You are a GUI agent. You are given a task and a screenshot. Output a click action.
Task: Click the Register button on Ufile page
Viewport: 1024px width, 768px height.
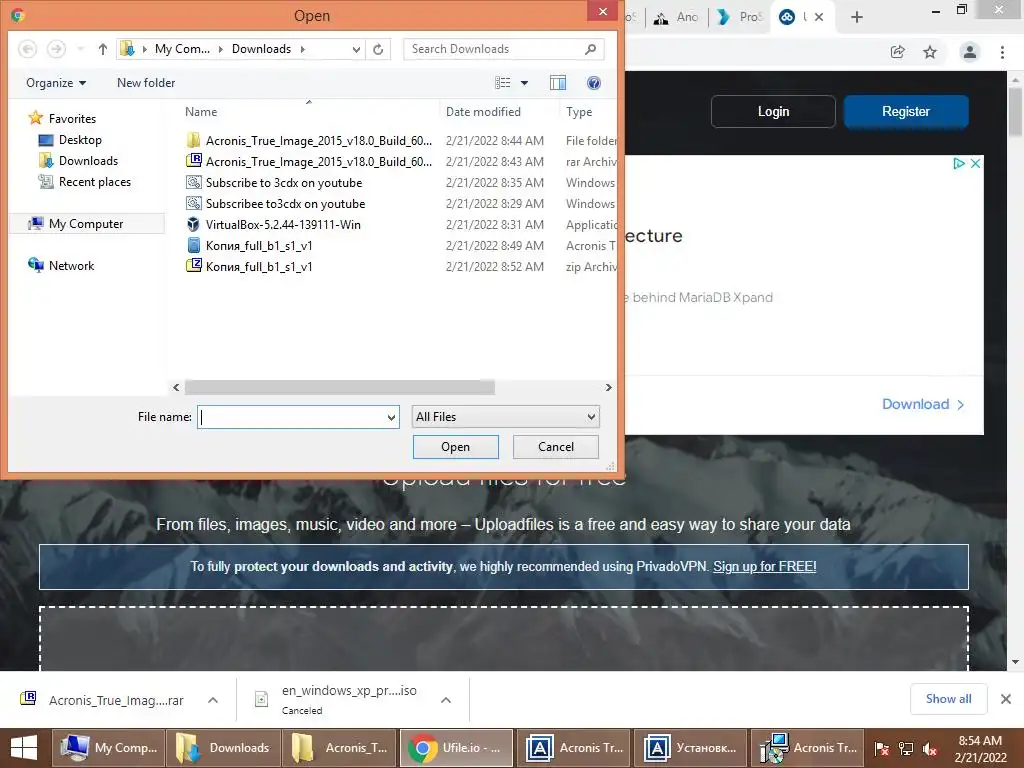tap(906, 112)
